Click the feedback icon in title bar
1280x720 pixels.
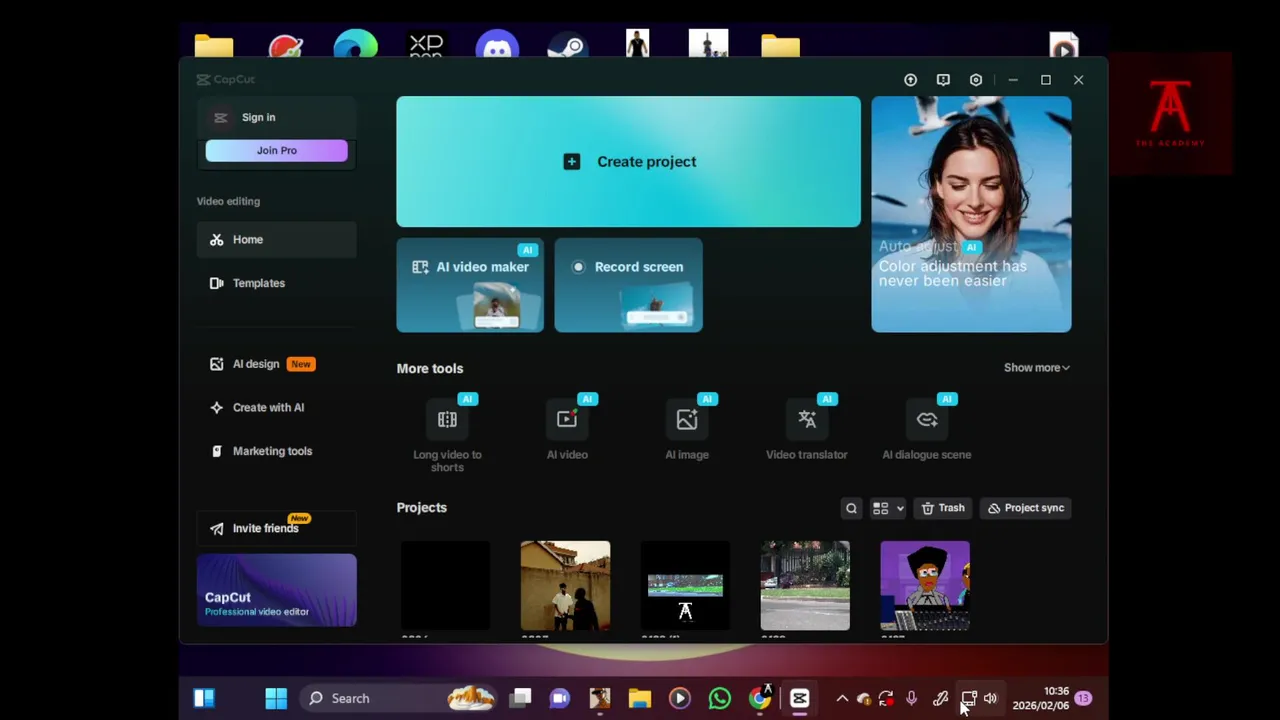(943, 80)
